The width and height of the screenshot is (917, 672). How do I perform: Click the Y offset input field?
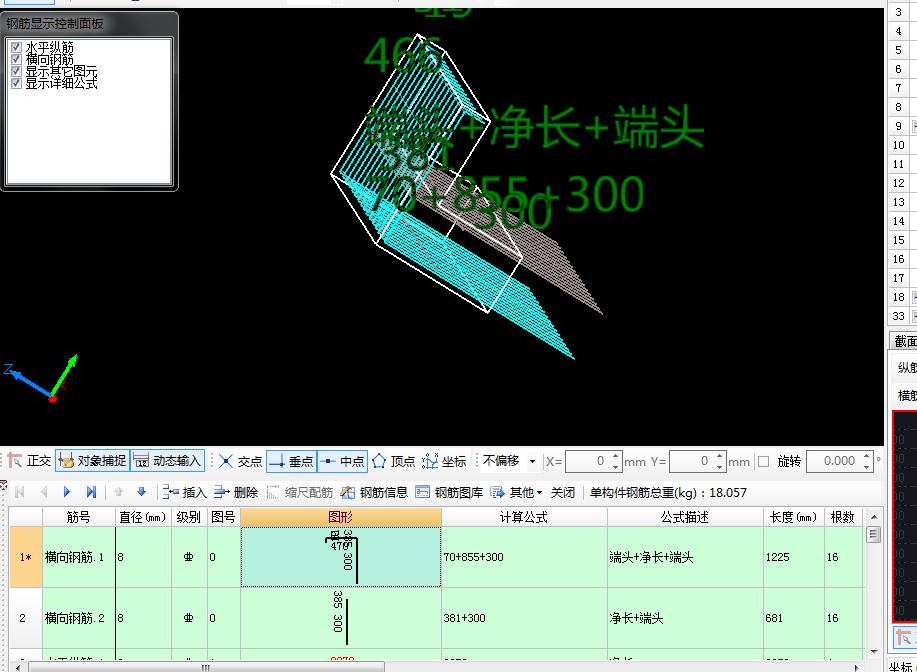point(692,461)
